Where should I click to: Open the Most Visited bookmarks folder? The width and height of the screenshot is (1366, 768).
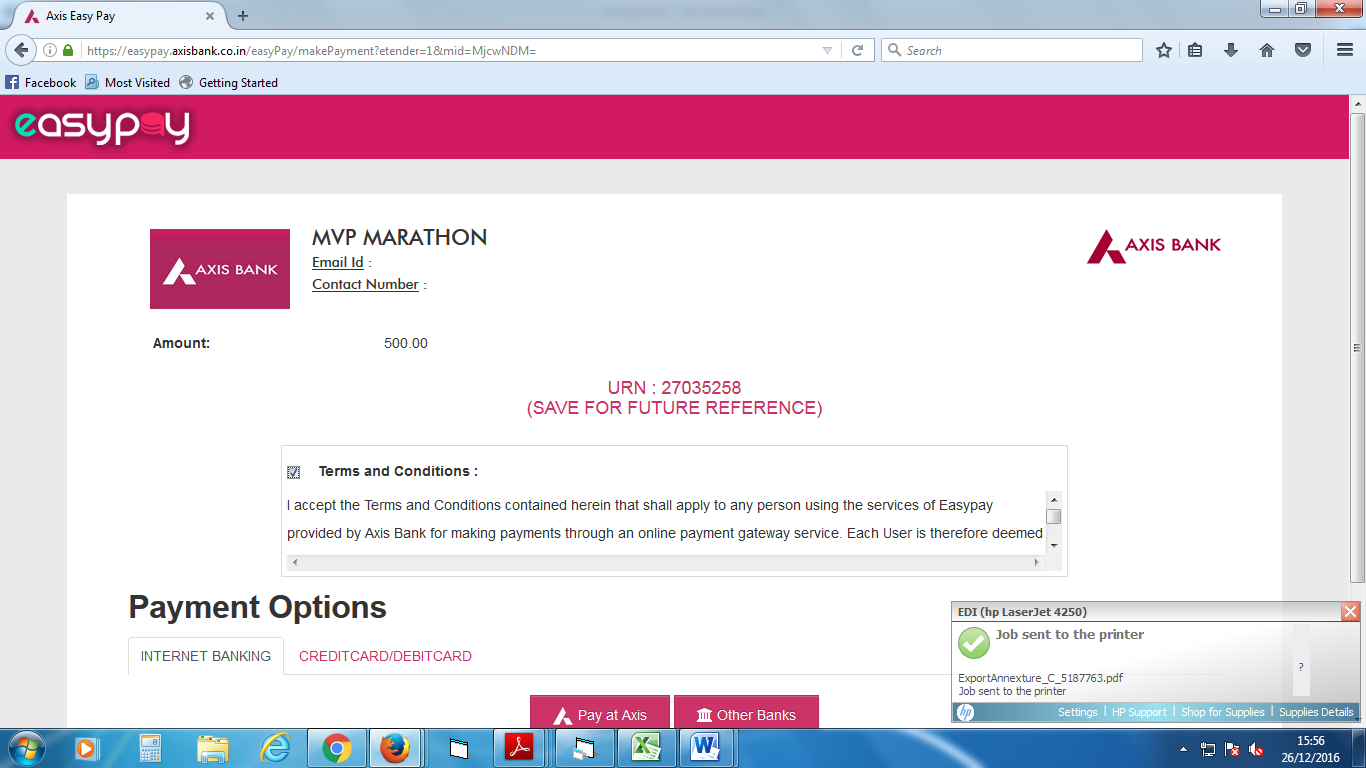pyautogui.click(x=127, y=83)
